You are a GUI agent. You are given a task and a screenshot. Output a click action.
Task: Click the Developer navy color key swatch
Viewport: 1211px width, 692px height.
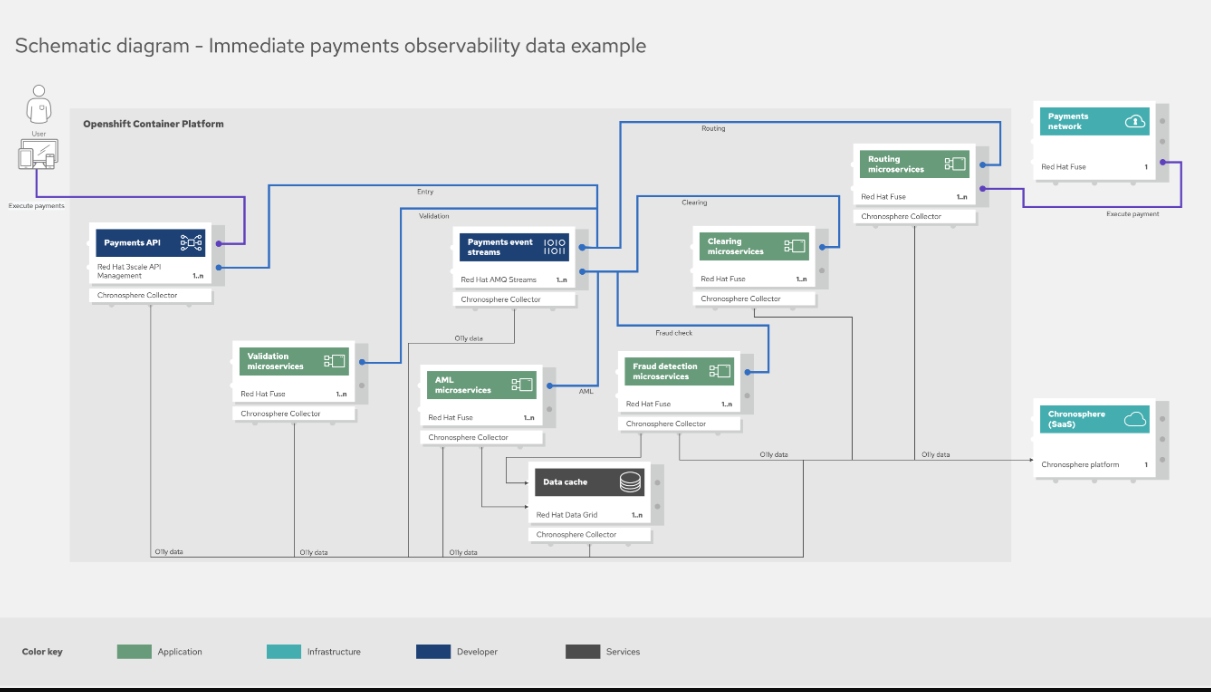(x=433, y=651)
